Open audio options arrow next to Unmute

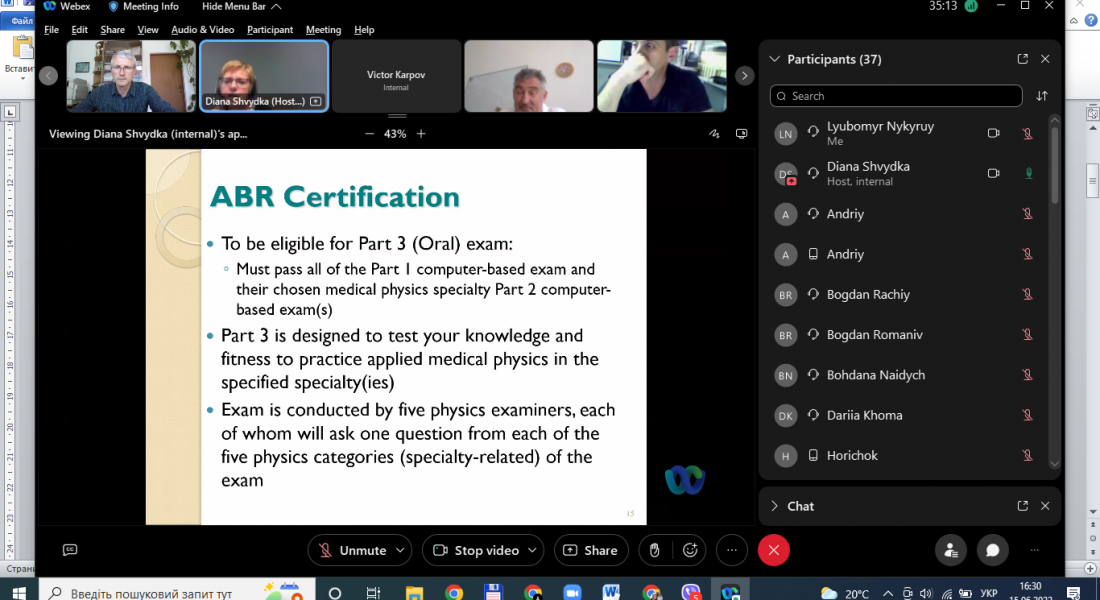401,550
